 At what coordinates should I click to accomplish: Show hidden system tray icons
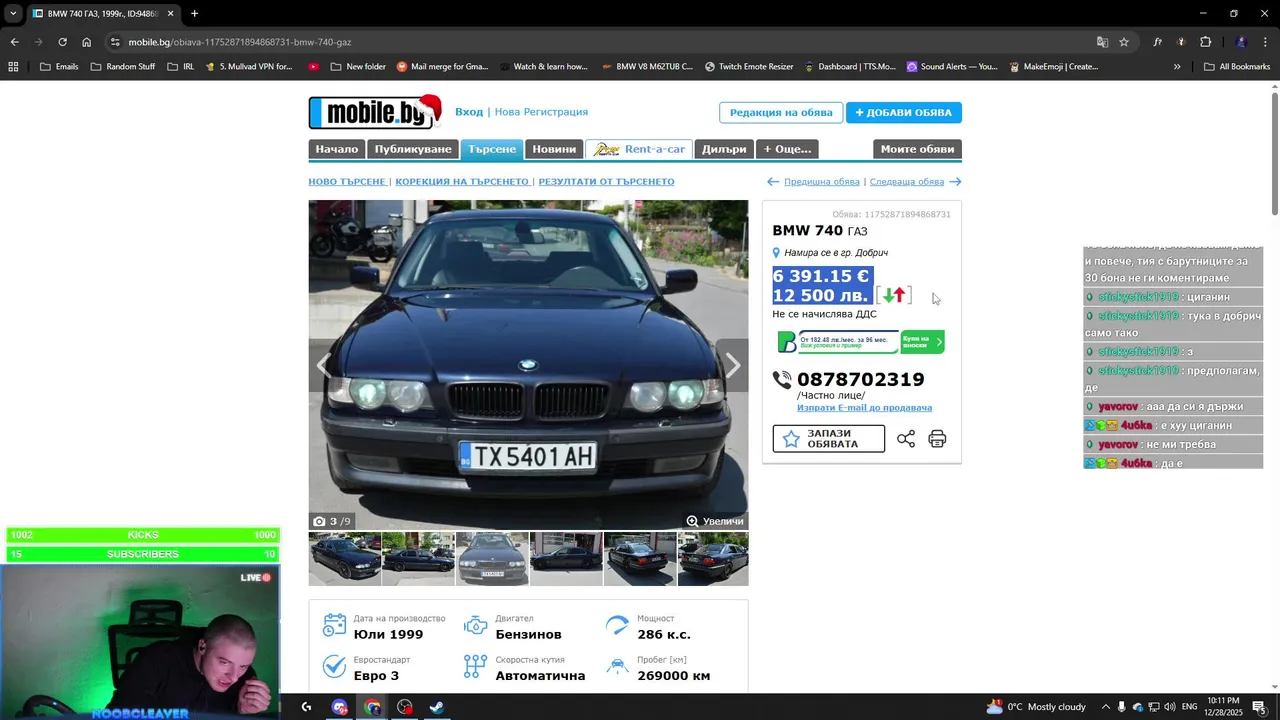click(1105, 707)
